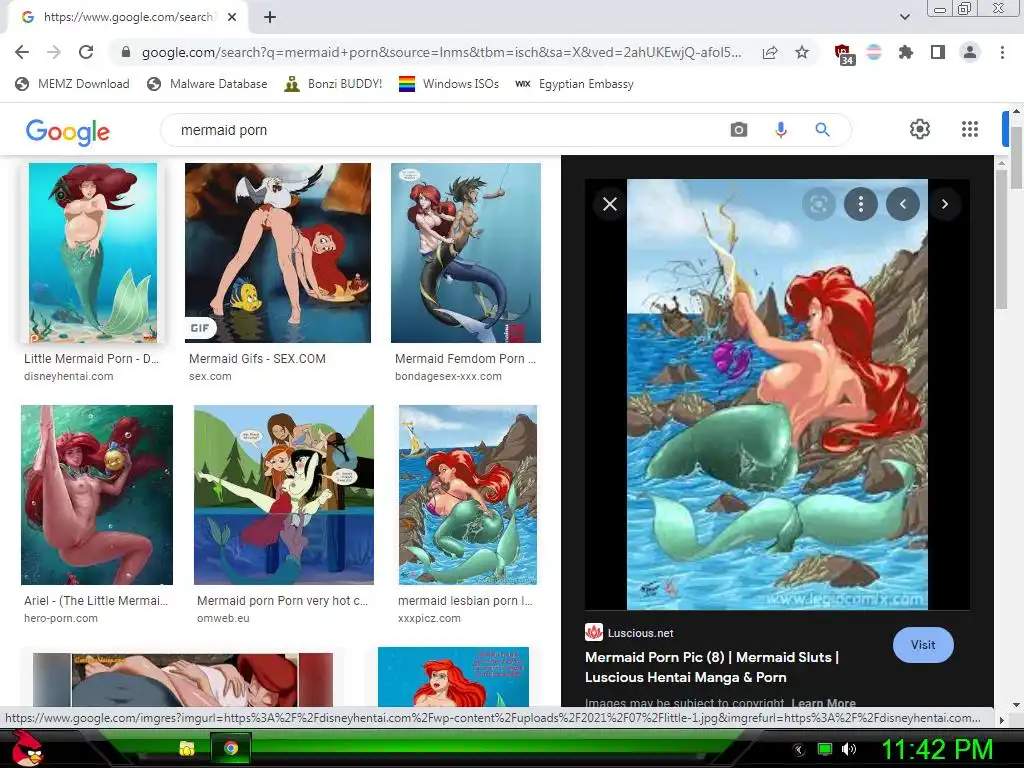Submit search with the magnifier icon
1024x768 pixels.
(822, 130)
